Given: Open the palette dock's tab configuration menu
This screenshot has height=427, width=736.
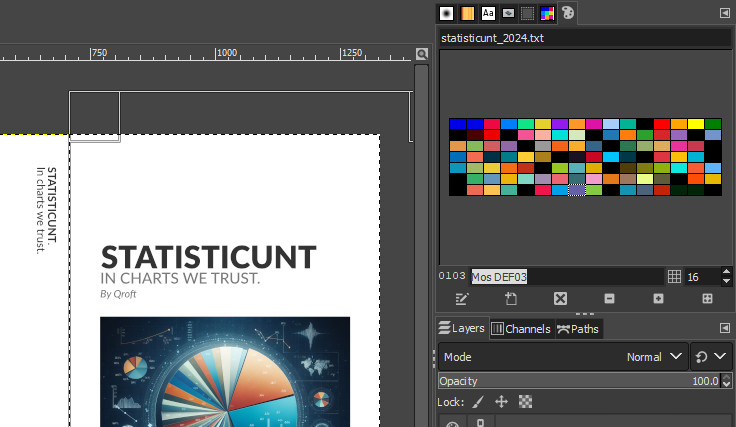Looking at the screenshot, I should (x=725, y=13).
